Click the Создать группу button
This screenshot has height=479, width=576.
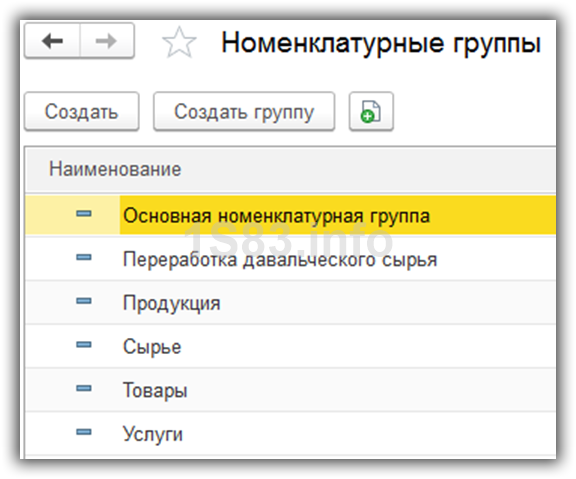tap(244, 111)
